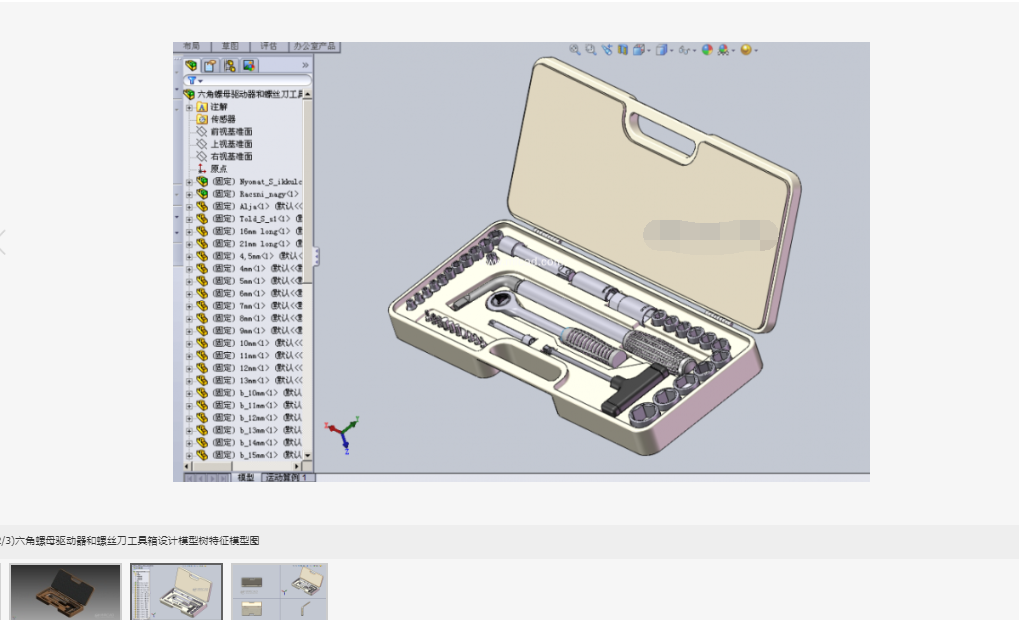Click the View Settings golden sphere icon

point(746,49)
